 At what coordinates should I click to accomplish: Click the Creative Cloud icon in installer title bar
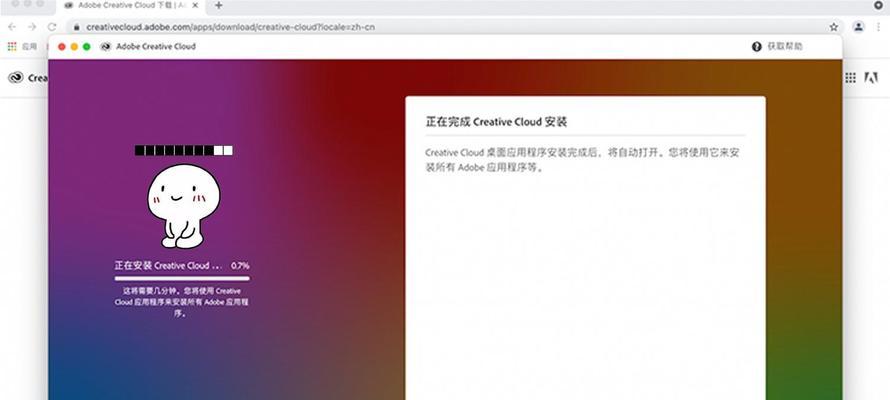105,47
